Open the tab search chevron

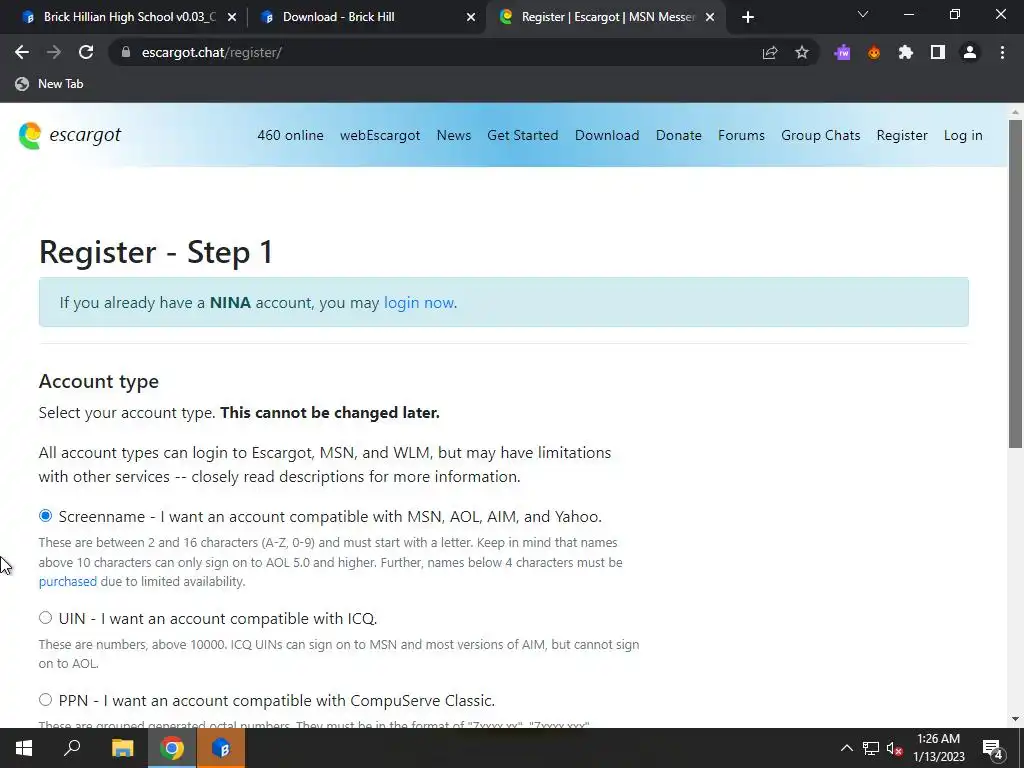[863, 14]
